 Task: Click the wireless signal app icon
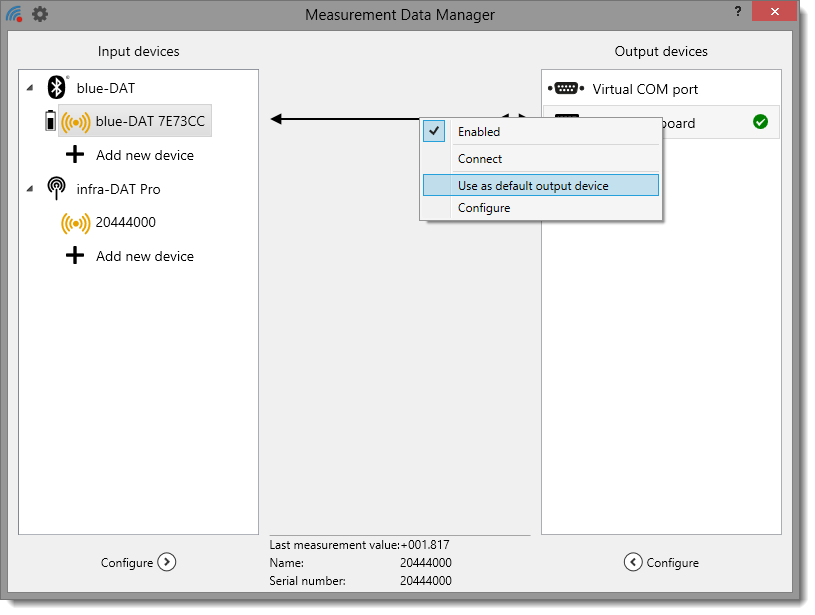coord(14,14)
